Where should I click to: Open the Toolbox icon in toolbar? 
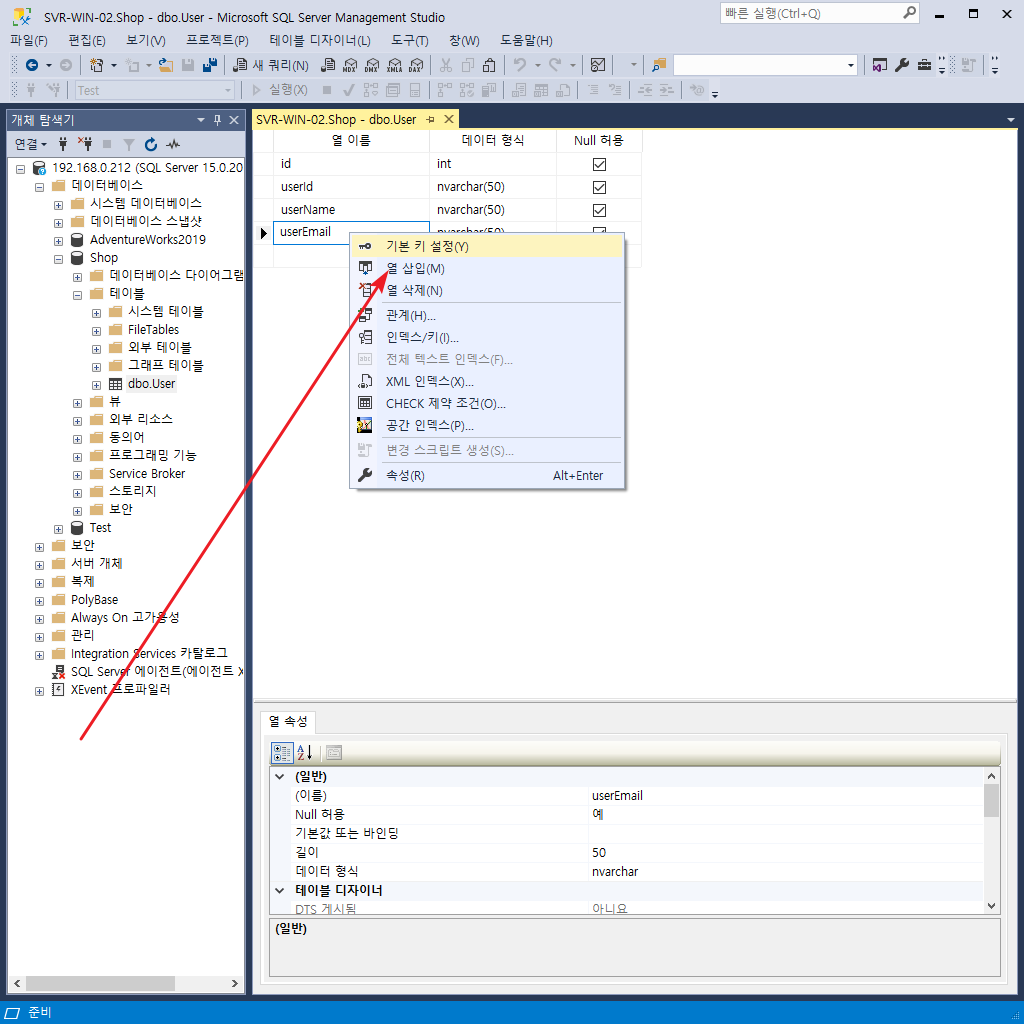924,65
